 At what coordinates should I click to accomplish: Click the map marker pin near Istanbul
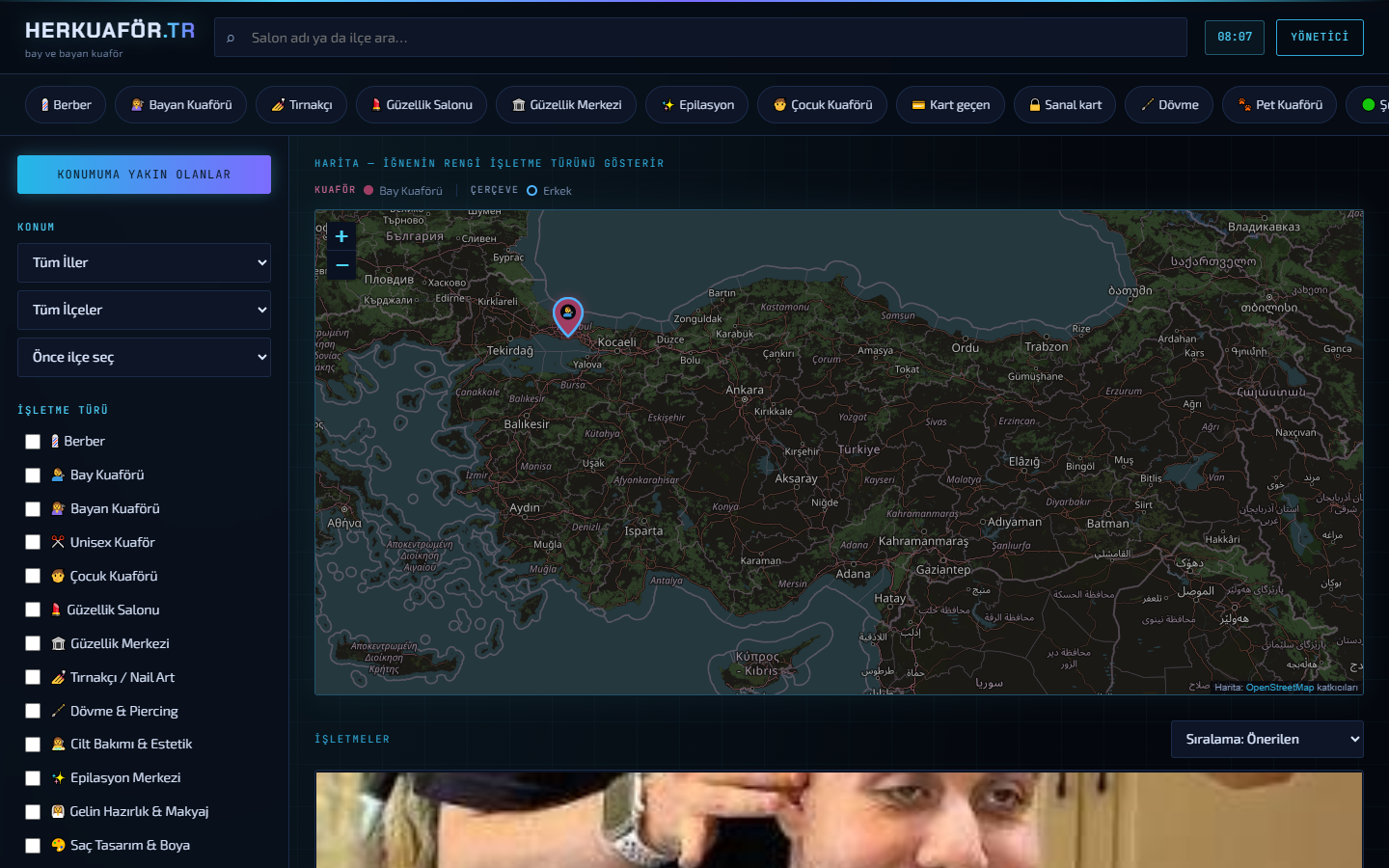click(x=568, y=315)
